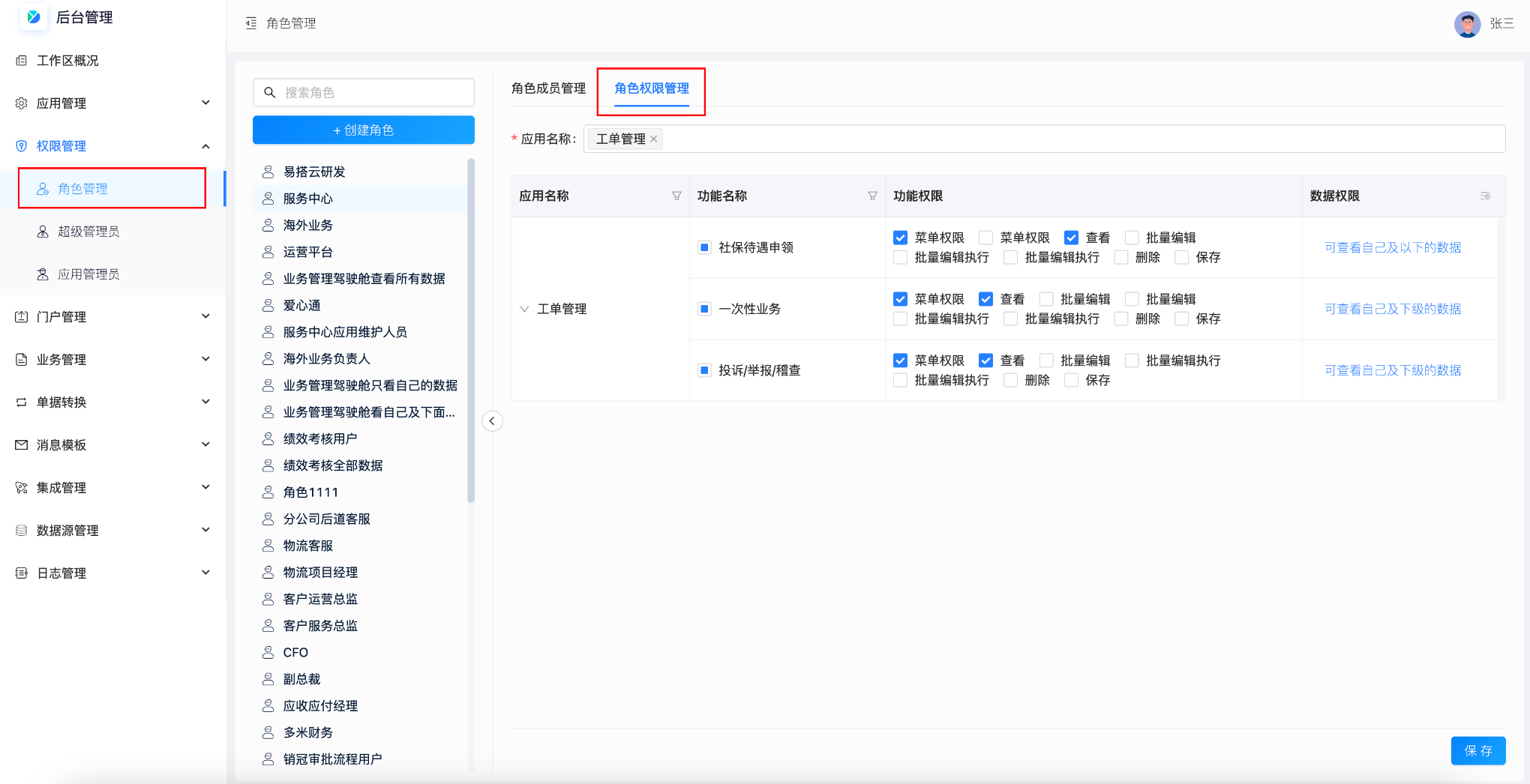Click the 张三 user avatar
The image size is (1530, 784).
click(1467, 24)
